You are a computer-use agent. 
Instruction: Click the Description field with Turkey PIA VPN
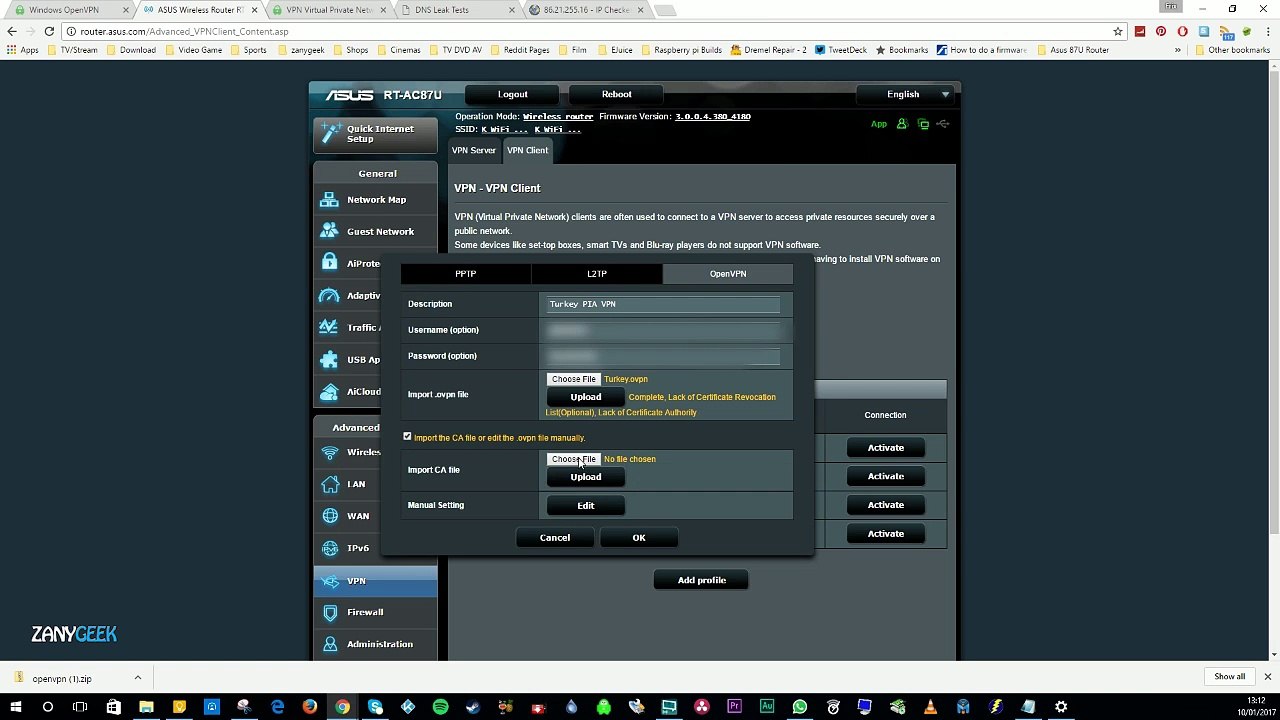663,304
